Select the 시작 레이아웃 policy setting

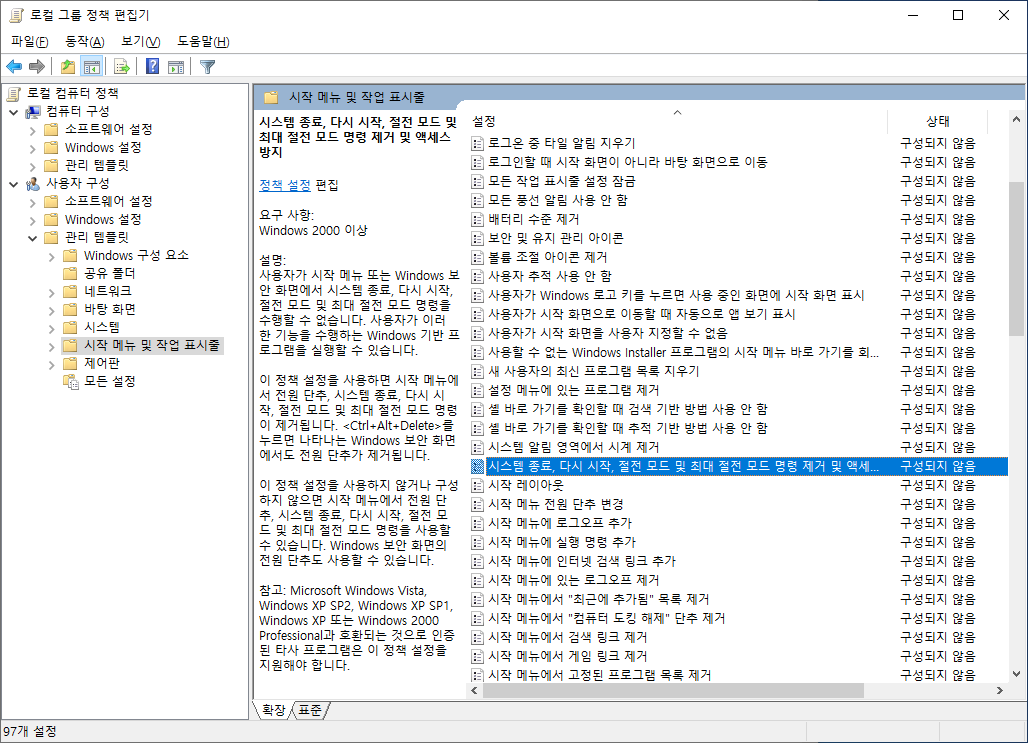(526, 485)
